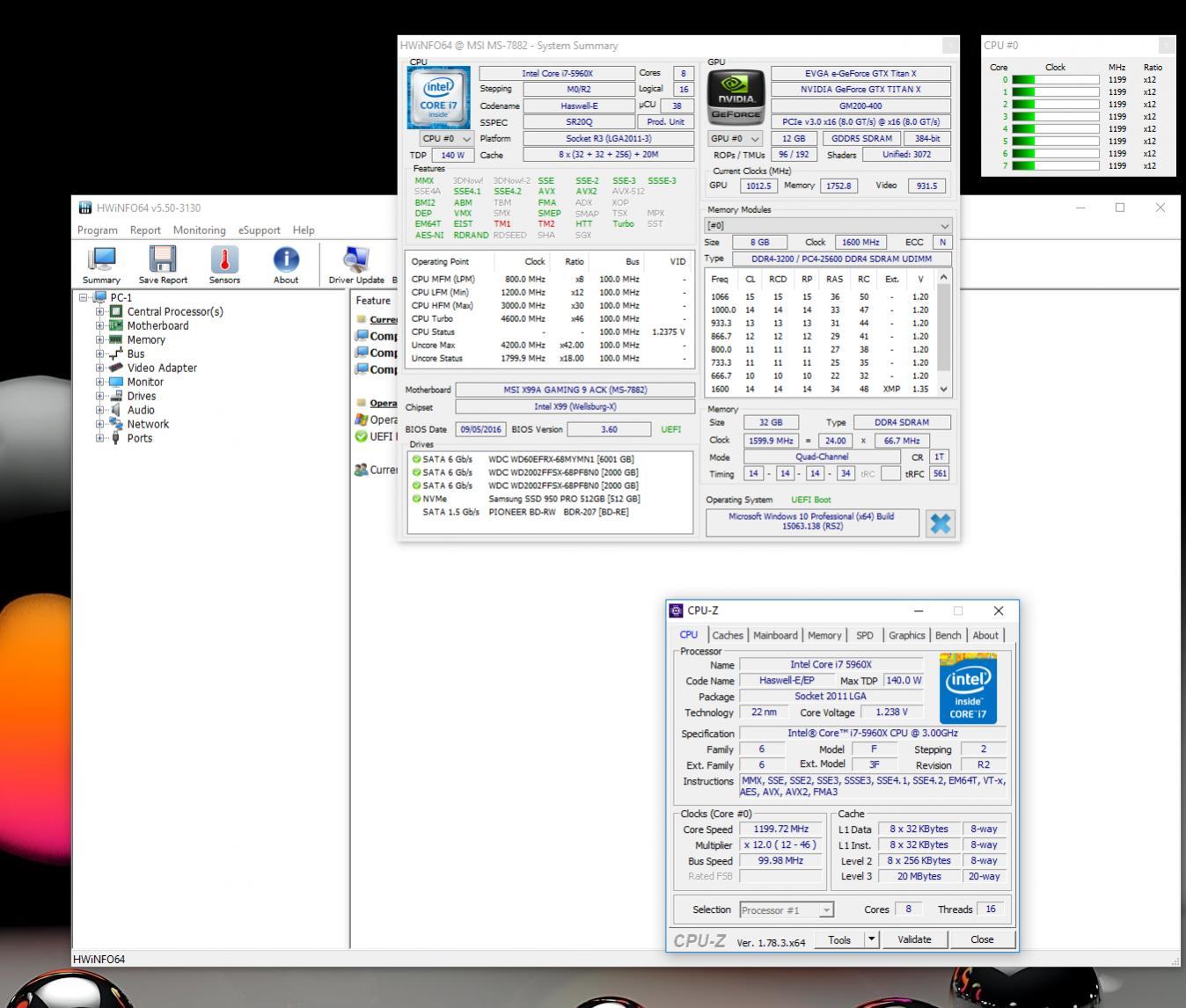The height and width of the screenshot is (1008, 1186).
Task: Open the Sensors thermometer icon
Action: point(224,259)
